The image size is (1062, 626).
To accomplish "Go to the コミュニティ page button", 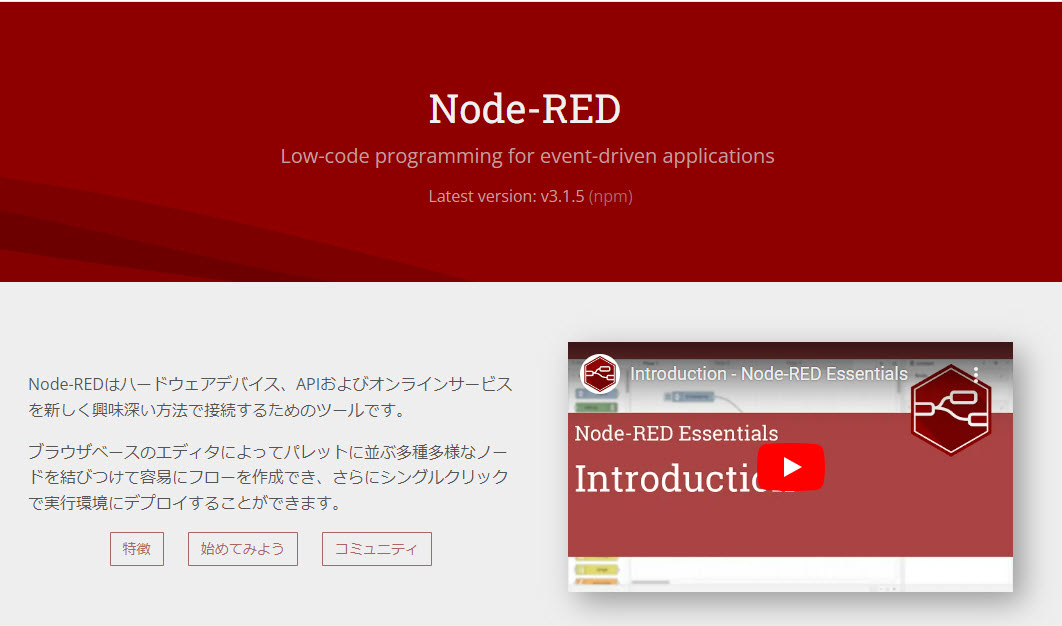I will point(376,549).
